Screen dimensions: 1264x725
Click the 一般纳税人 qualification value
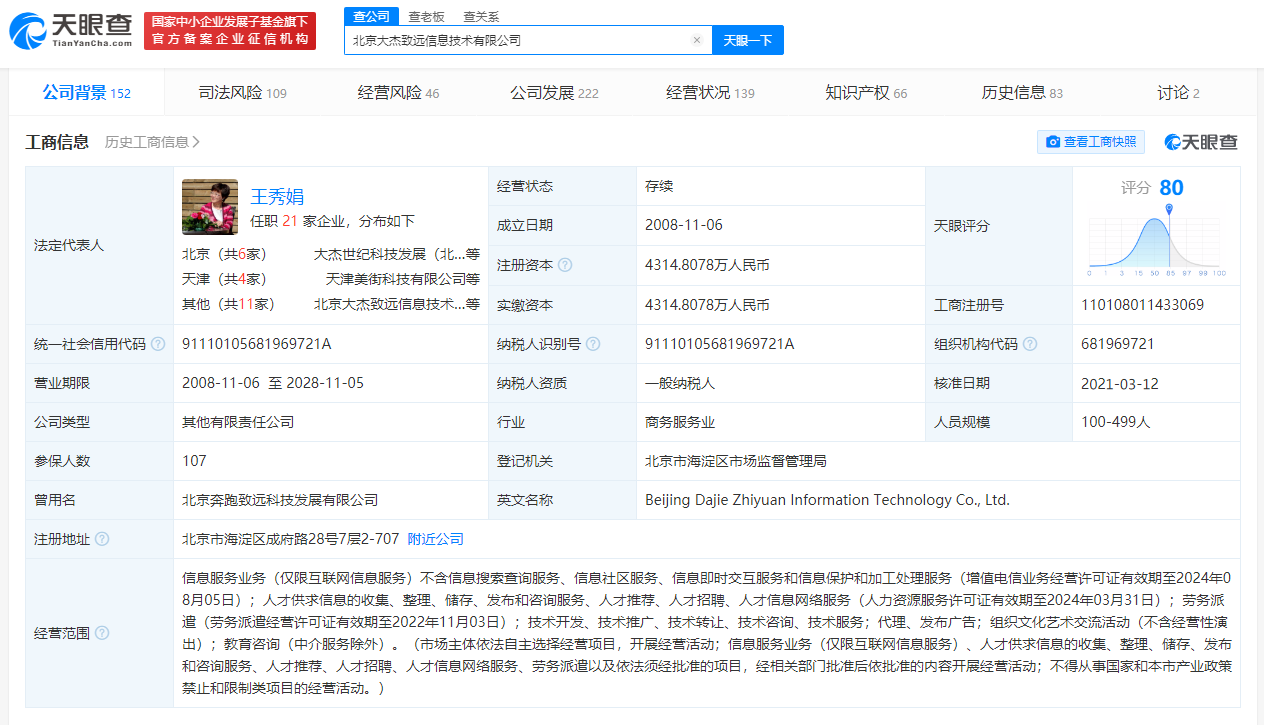[680, 383]
